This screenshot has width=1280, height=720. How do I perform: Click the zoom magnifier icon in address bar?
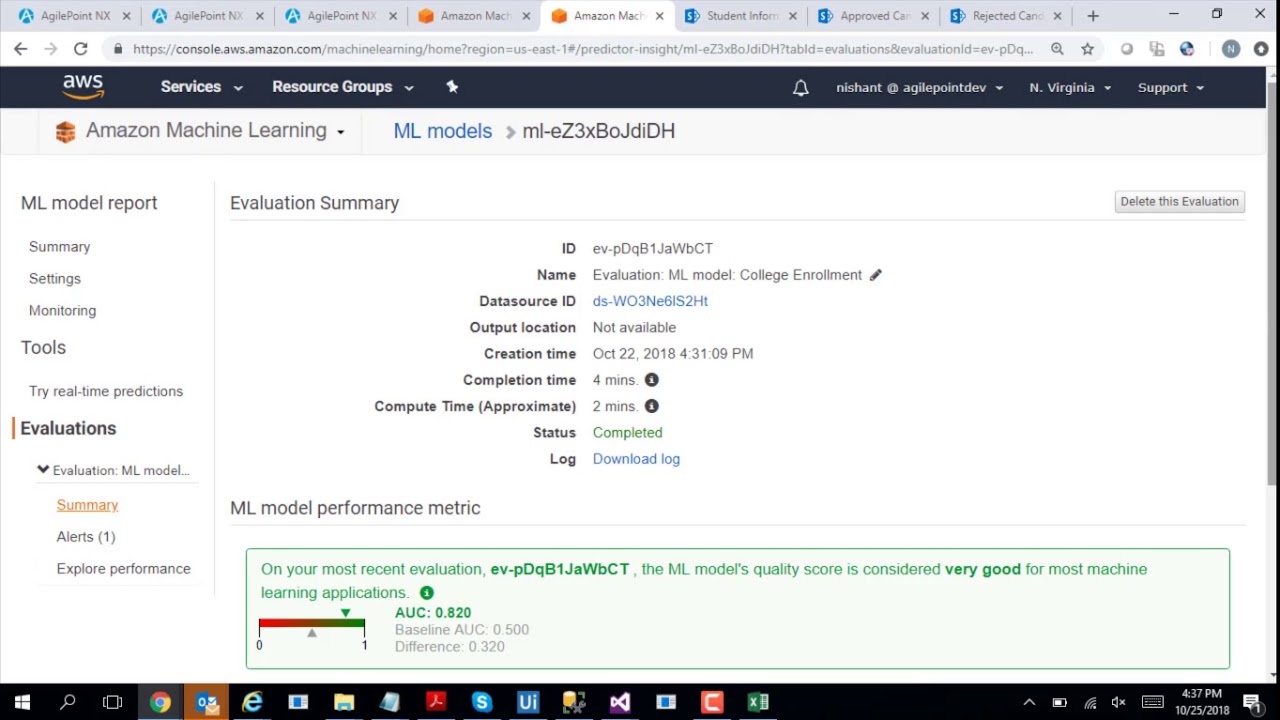(1057, 49)
